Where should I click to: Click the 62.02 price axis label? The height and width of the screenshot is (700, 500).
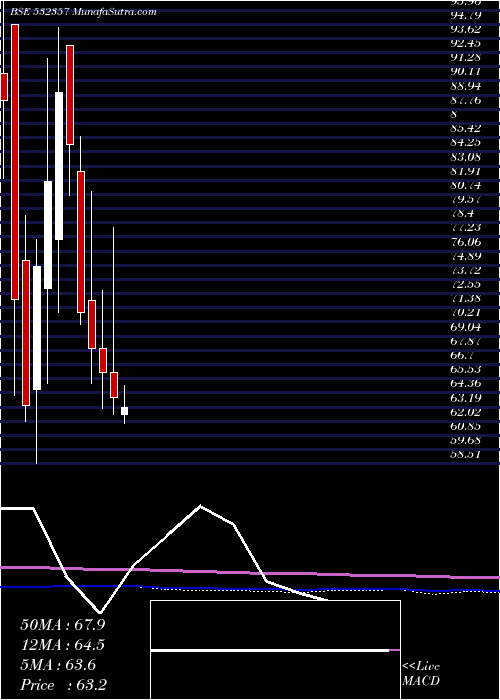465,412
